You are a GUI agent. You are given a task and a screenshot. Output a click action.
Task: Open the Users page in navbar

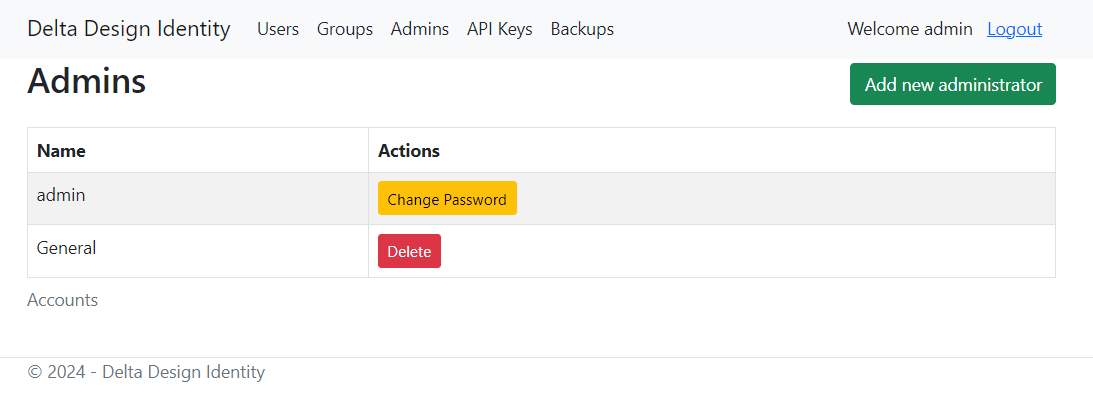[278, 29]
